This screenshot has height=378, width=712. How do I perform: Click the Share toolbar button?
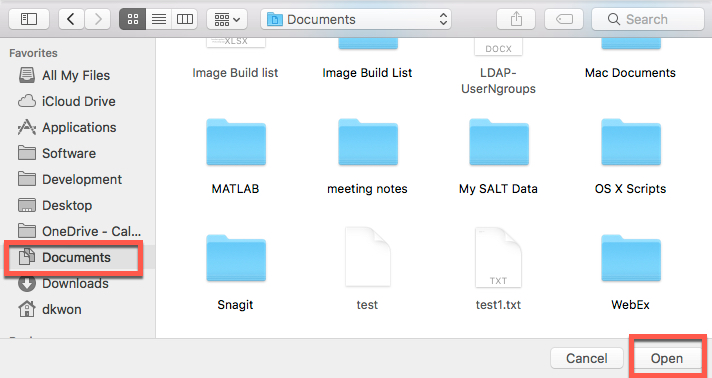[516, 19]
